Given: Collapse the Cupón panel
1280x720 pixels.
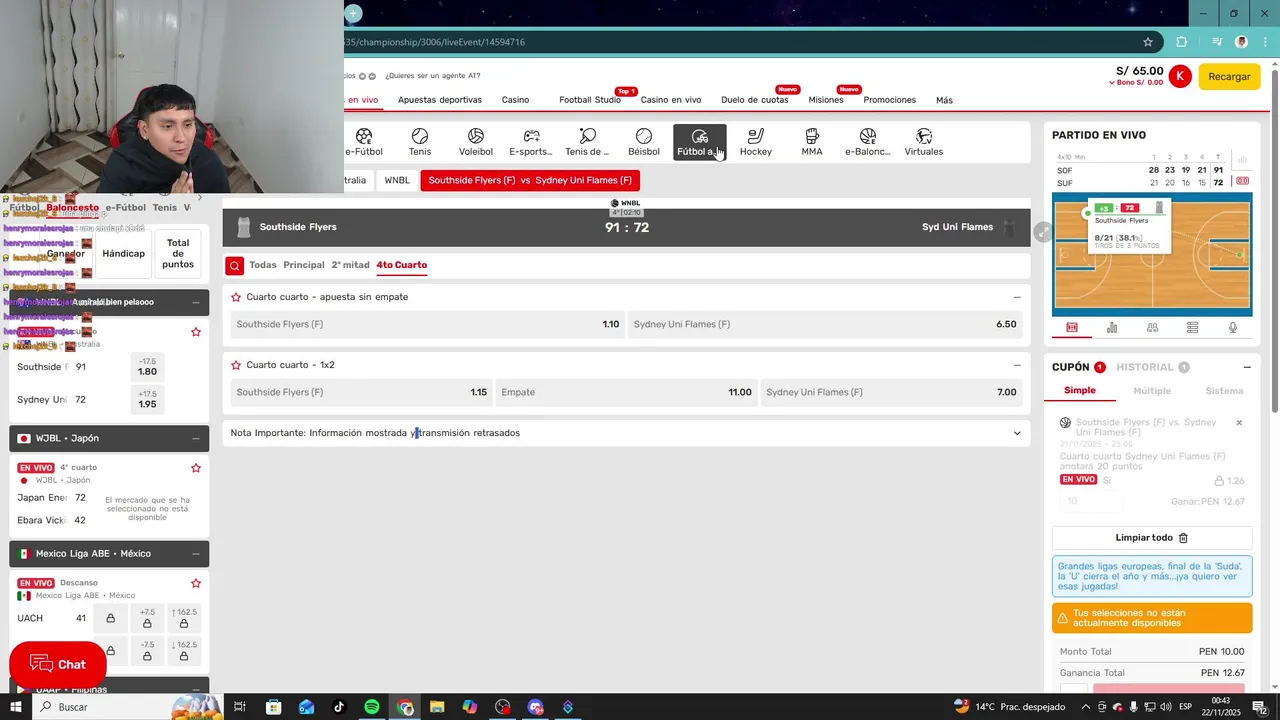Looking at the screenshot, I should point(1247,367).
